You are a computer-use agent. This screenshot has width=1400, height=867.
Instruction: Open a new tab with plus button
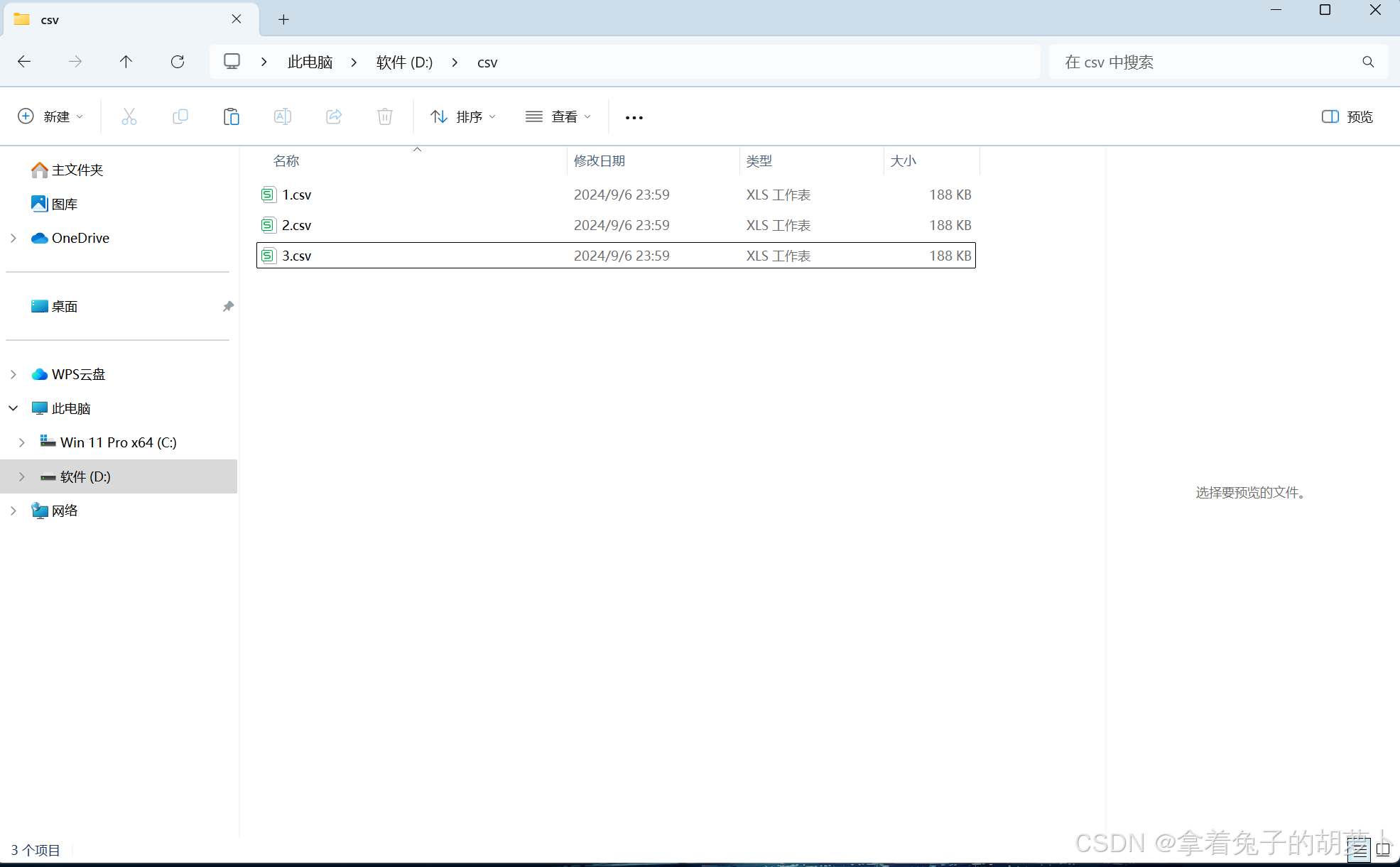click(283, 19)
